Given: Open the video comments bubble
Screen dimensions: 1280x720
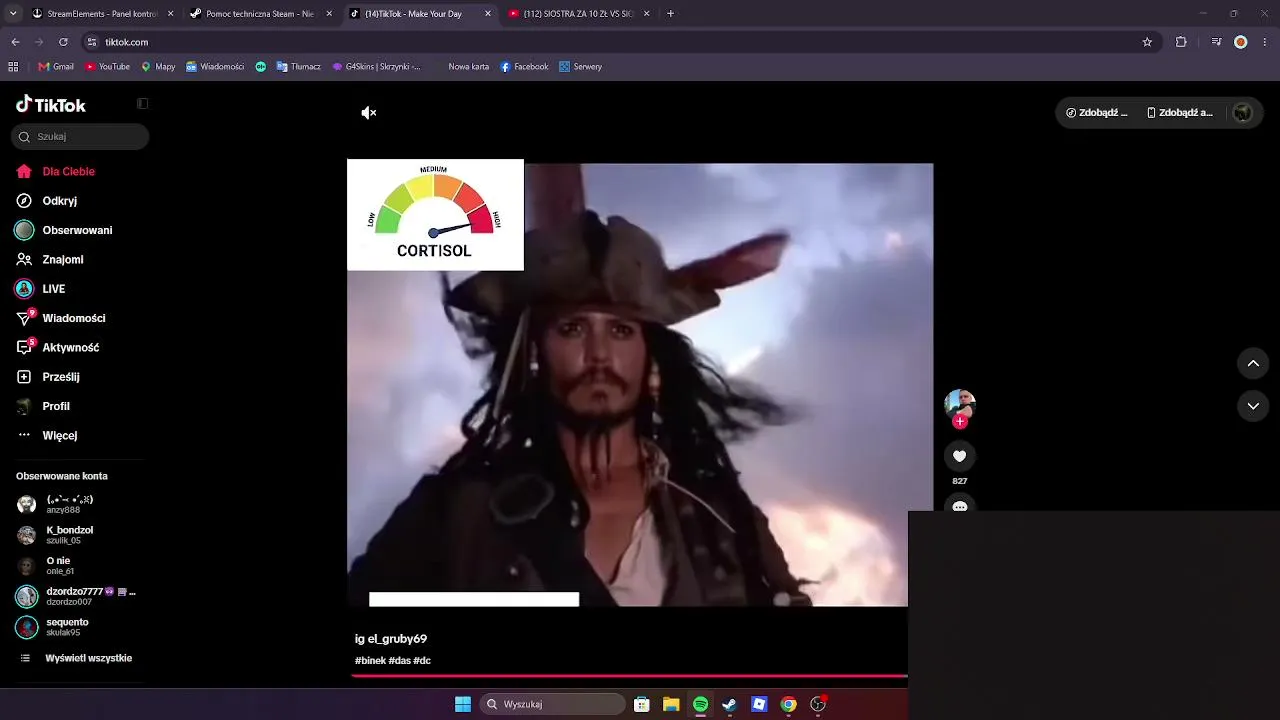Looking at the screenshot, I should [x=960, y=506].
